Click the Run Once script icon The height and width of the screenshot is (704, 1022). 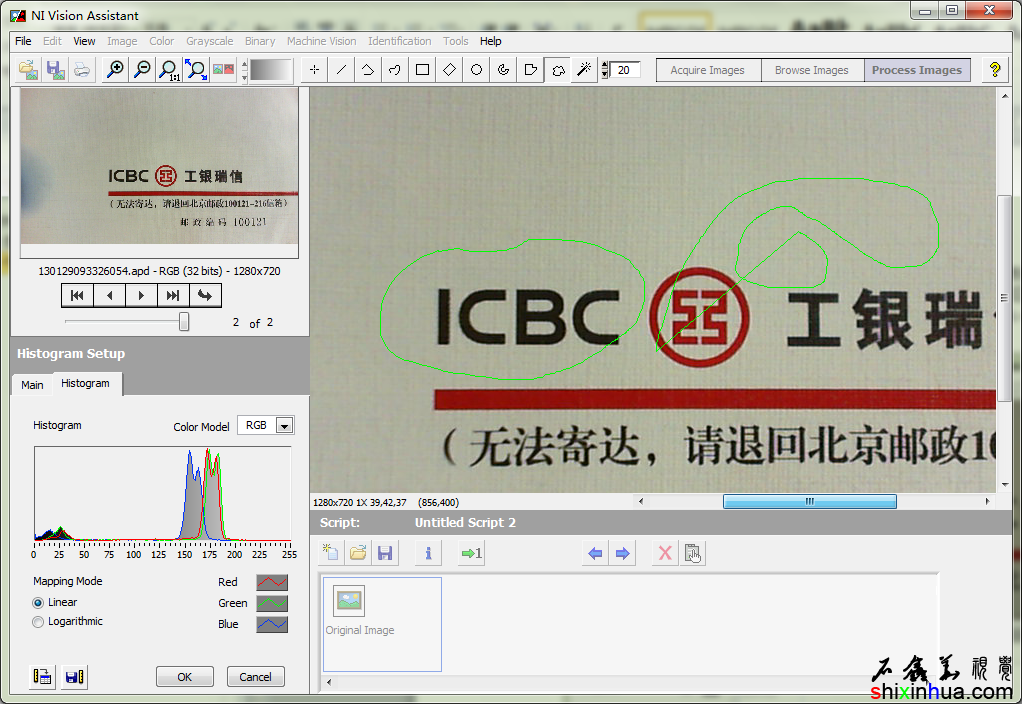471,553
